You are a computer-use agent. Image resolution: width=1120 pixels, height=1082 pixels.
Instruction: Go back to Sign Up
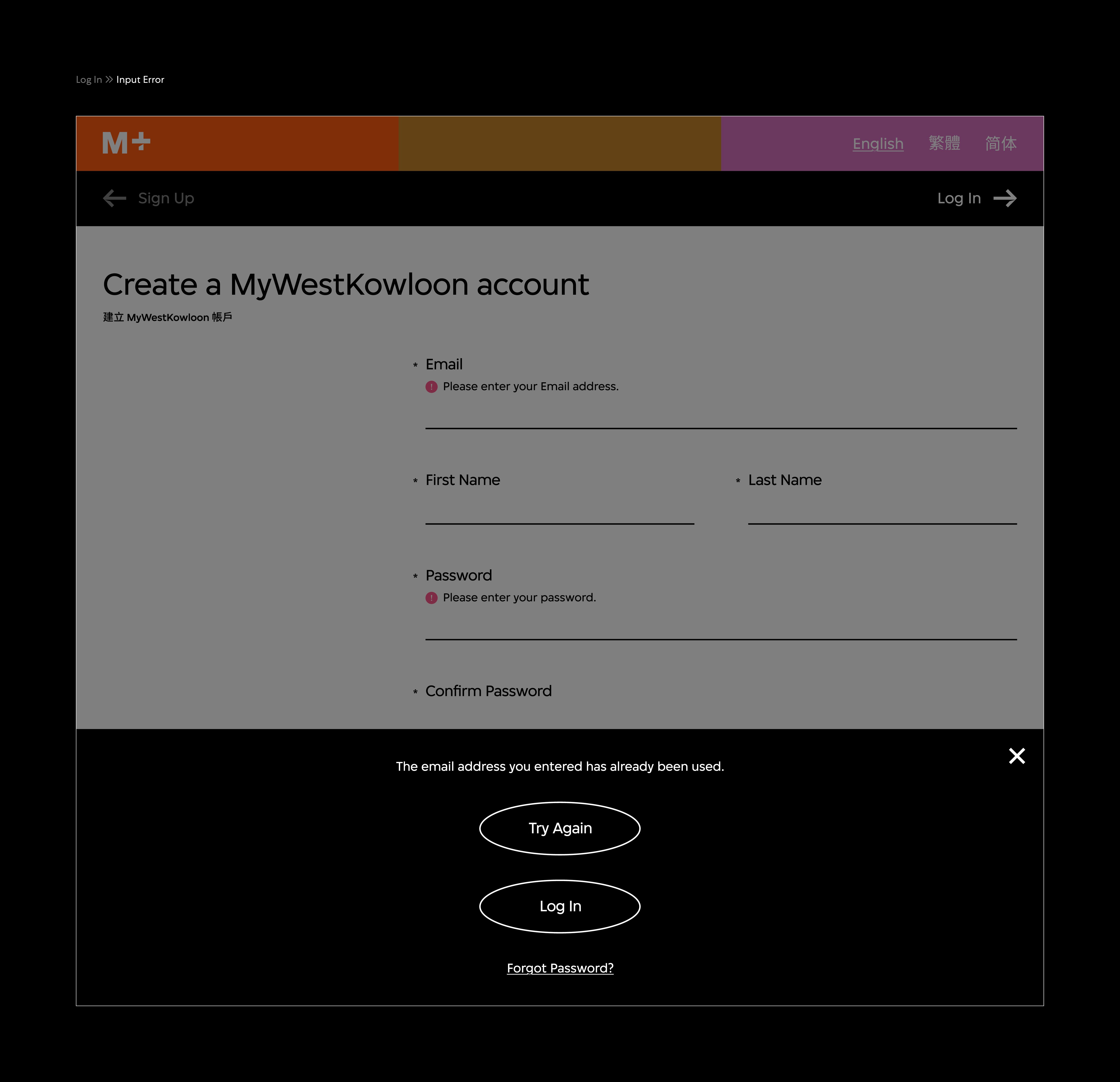pyautogui.click(x=166, y=198)
